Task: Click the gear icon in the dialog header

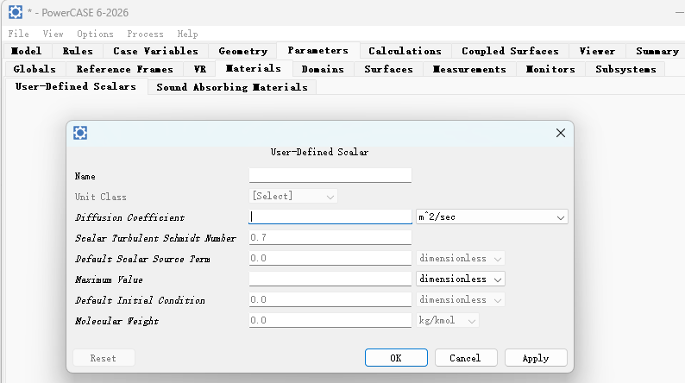Action: click(80, 133)
